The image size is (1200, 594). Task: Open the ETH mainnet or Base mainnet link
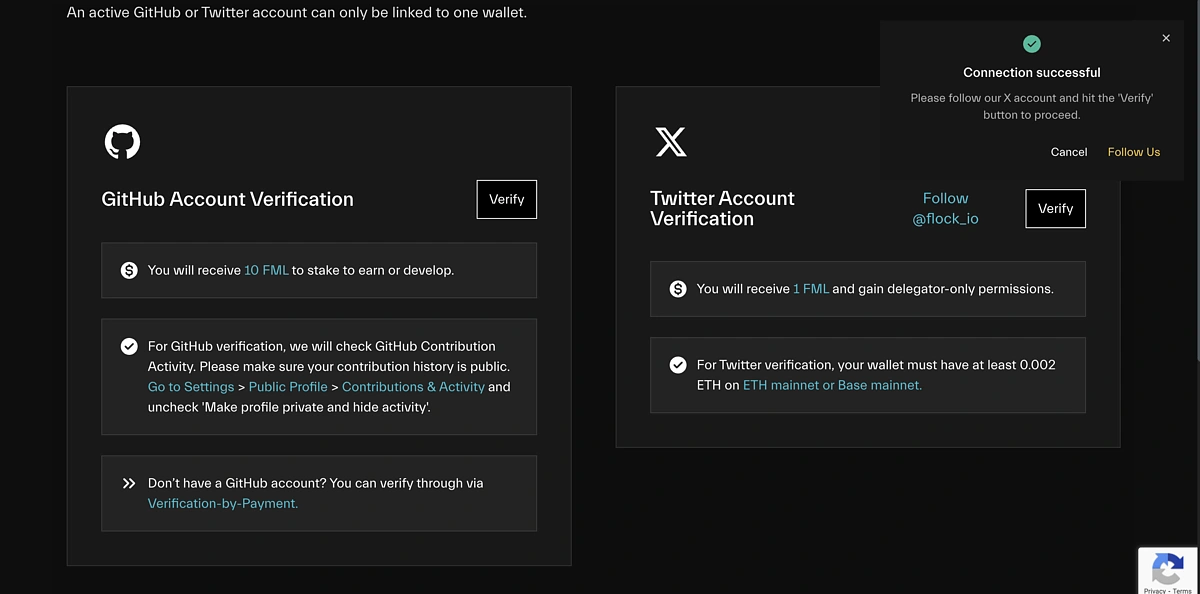832,385
